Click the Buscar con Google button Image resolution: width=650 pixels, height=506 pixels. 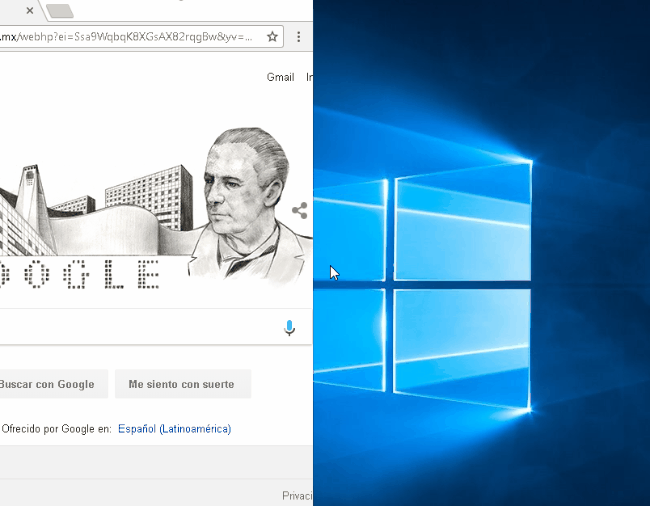pyautogui.click(x=54, y=384)
